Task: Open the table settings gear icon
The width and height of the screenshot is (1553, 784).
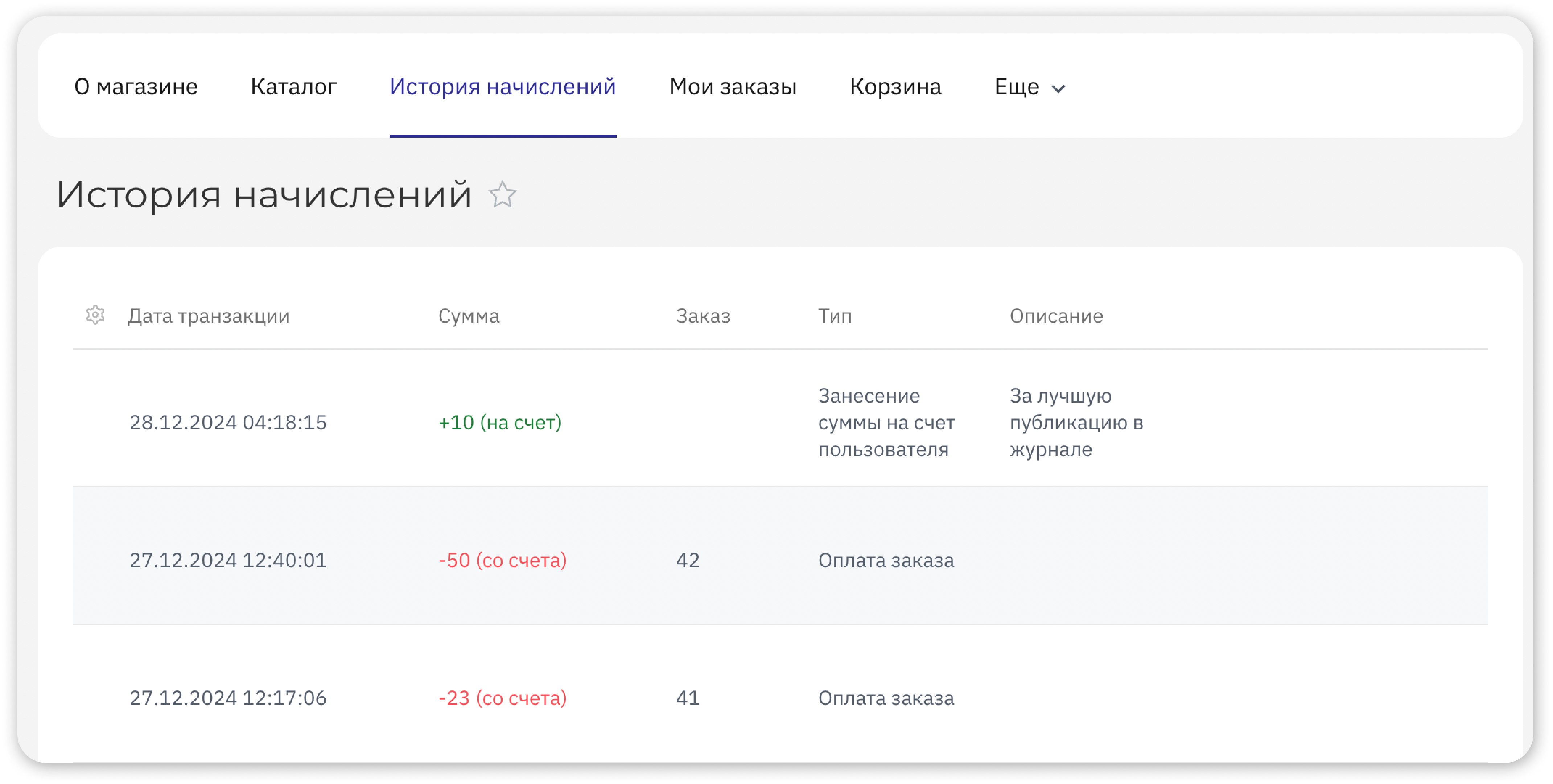Action: click(95, 314)
